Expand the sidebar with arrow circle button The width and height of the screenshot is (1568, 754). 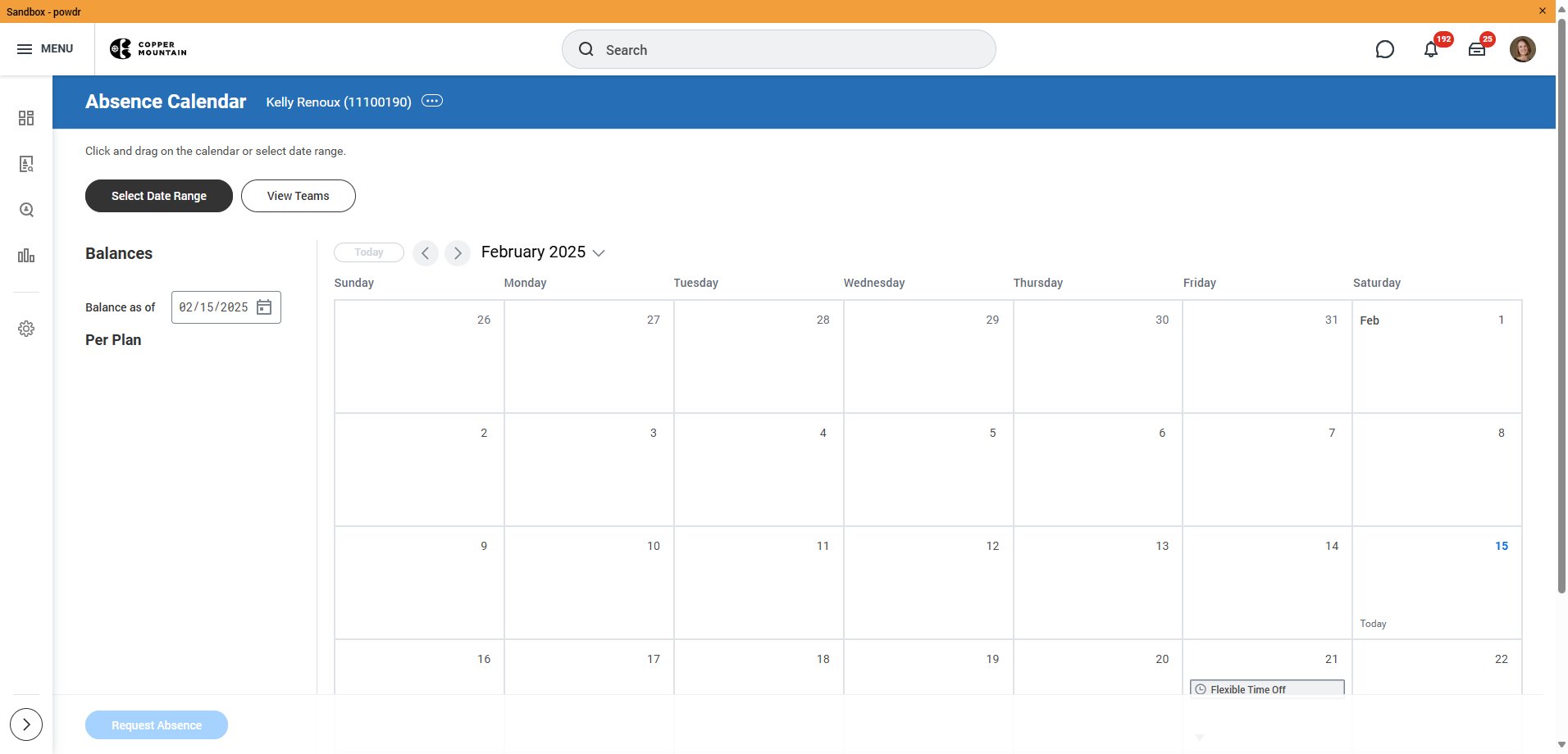26,724
